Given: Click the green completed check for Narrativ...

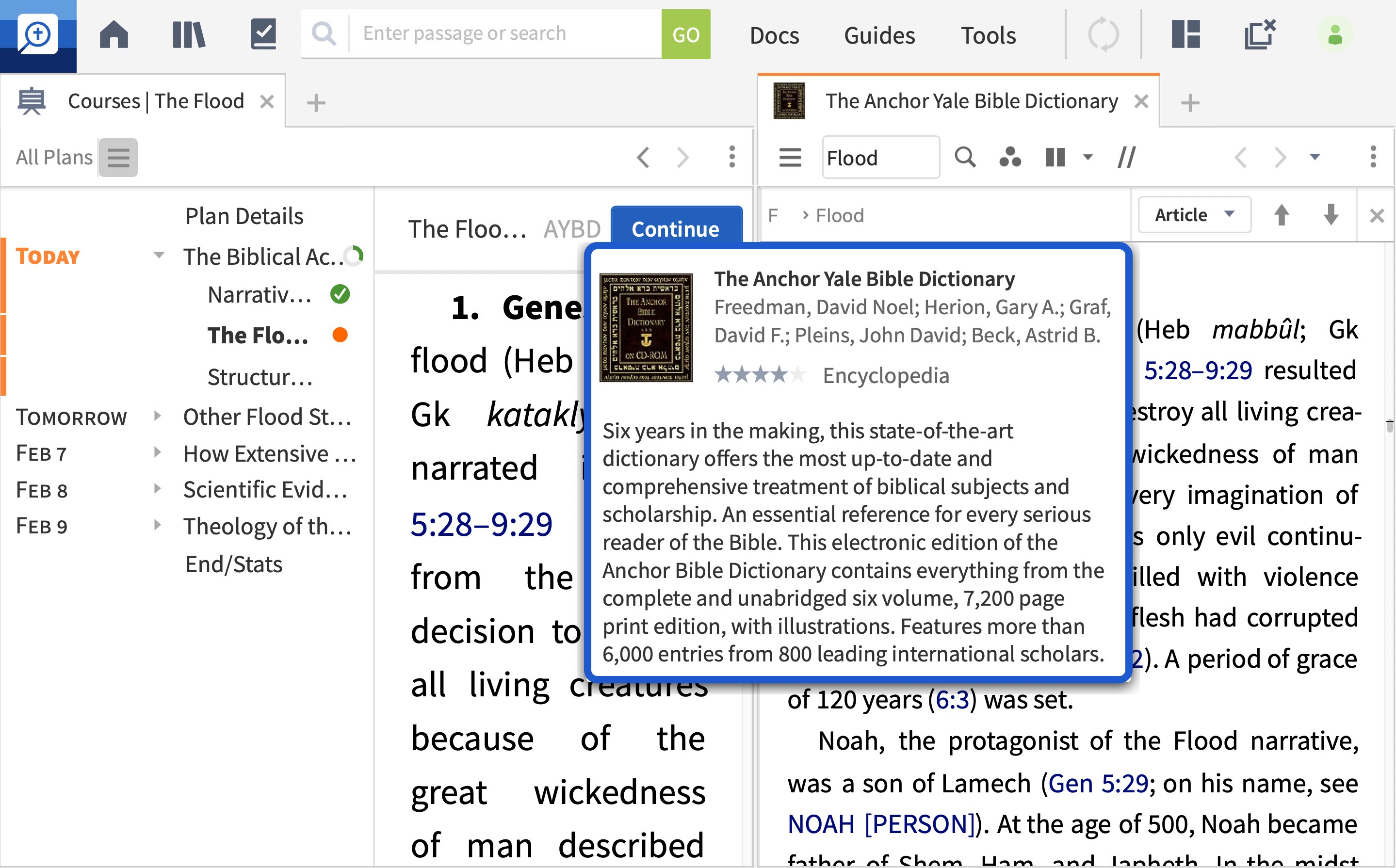Looking at the screenshot, I should click(340, 294).
